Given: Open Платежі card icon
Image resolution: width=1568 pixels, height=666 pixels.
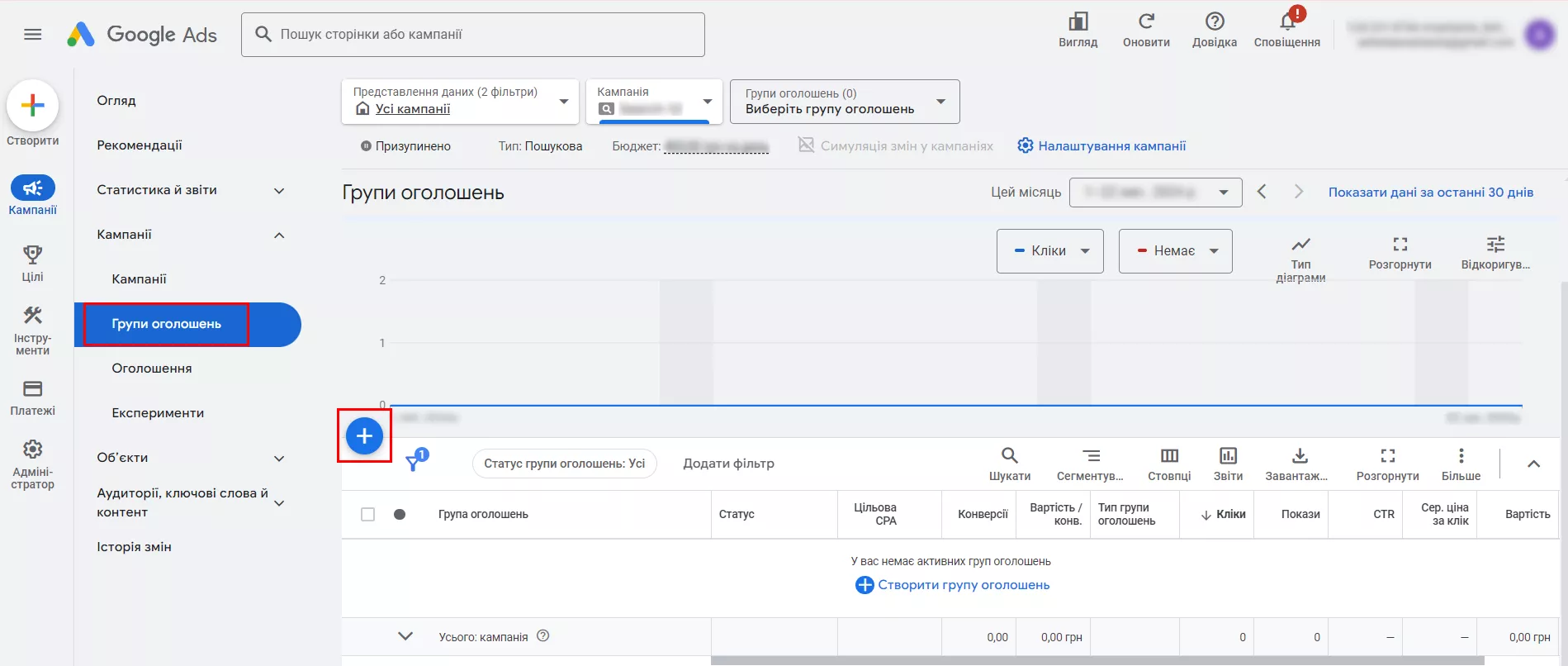Looking at the screenshot, I should (33, 388).
